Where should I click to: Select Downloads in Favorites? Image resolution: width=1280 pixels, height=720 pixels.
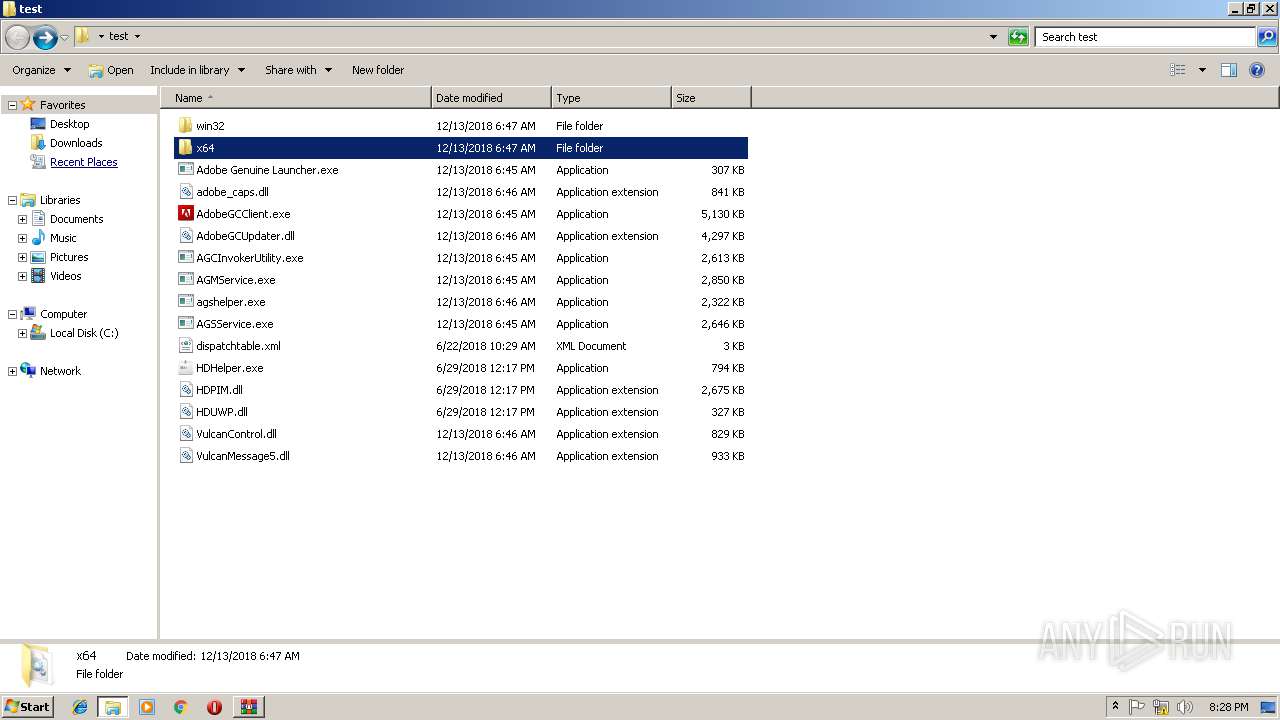coord(76,143)
